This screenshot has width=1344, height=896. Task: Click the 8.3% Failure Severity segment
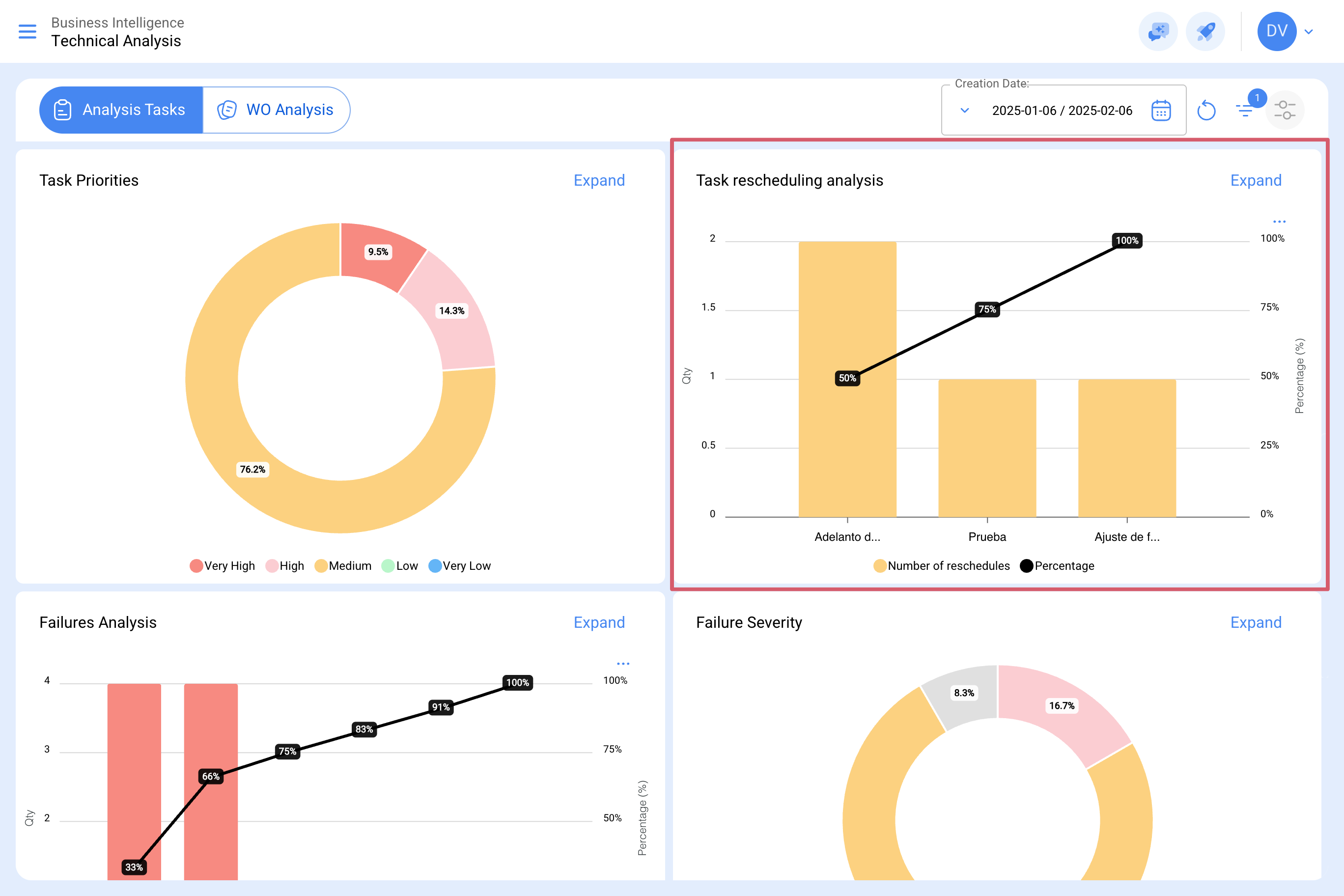click(963, 693)
